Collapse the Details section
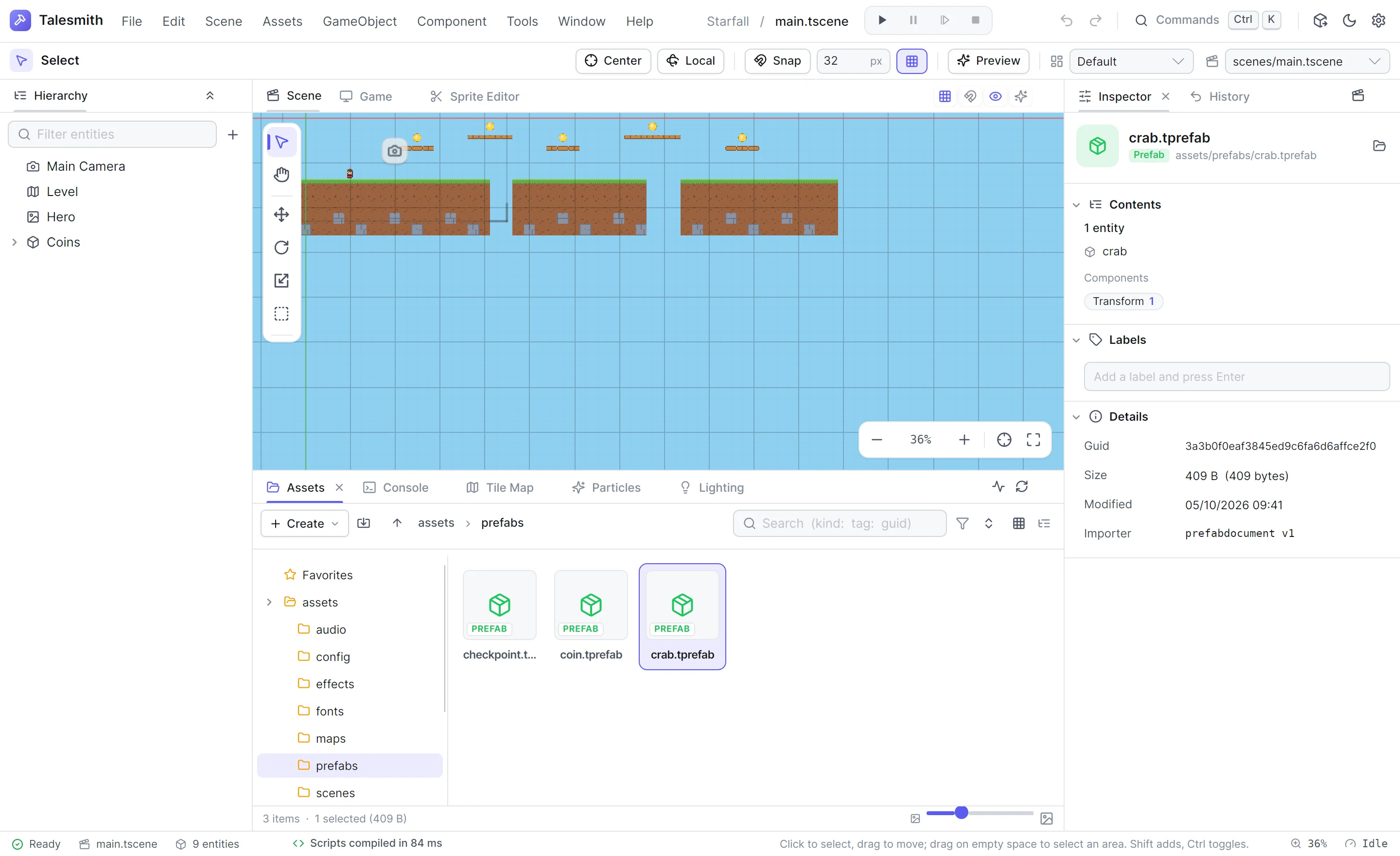This screenshot has height=856, width=1400. 1076,417
